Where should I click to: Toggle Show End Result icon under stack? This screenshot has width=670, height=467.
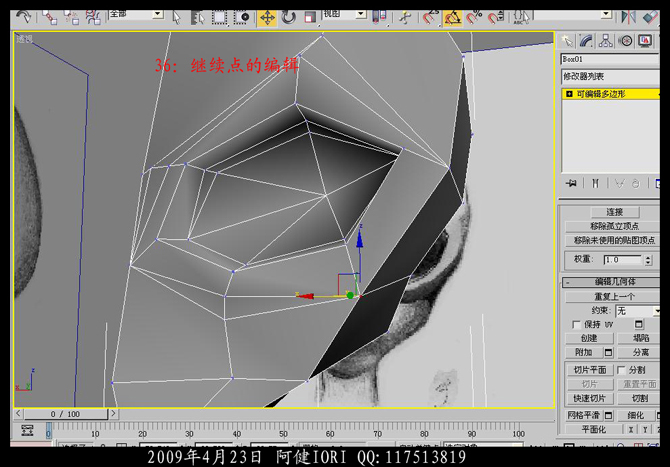tap(595, 184)
